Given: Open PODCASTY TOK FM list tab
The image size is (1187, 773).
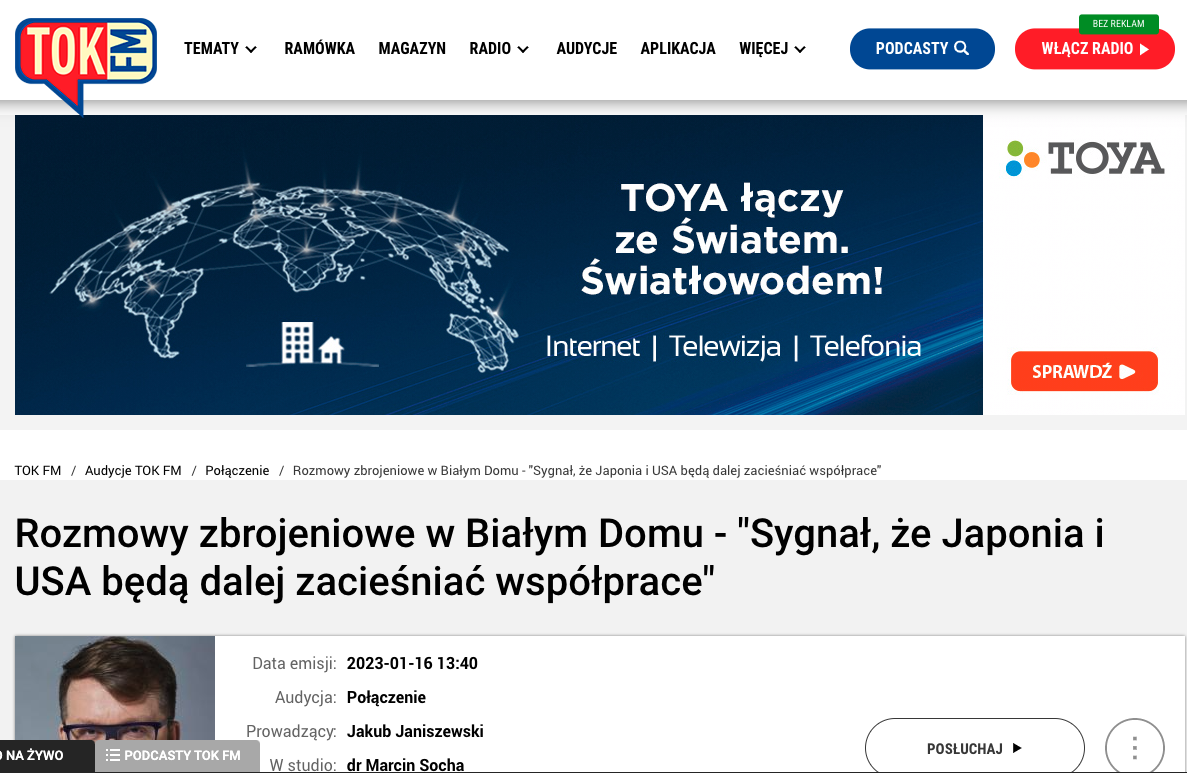Looking at the screenshot, I should tap(177, 756).
